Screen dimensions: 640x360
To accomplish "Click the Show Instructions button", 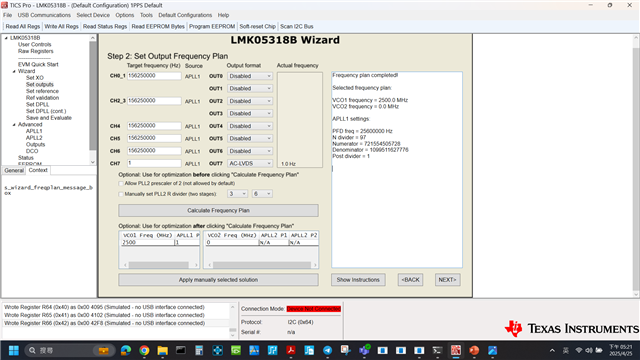I will pyautogui.click(x=358, y=280).
